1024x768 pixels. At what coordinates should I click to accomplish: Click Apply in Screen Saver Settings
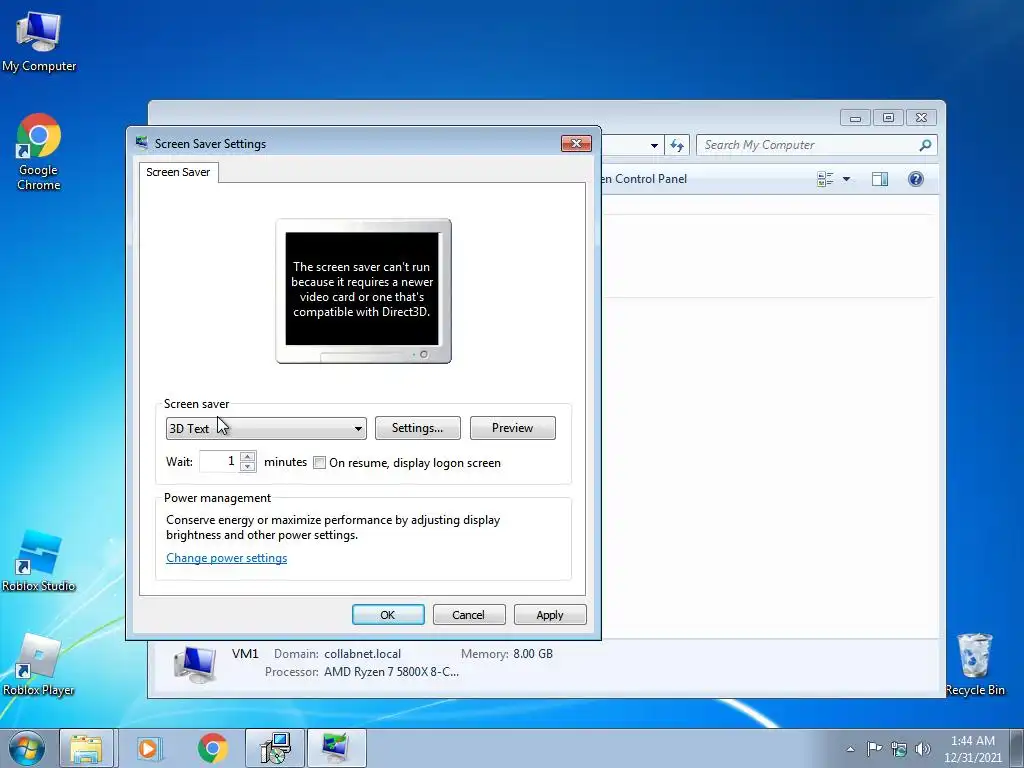point(550,615)
